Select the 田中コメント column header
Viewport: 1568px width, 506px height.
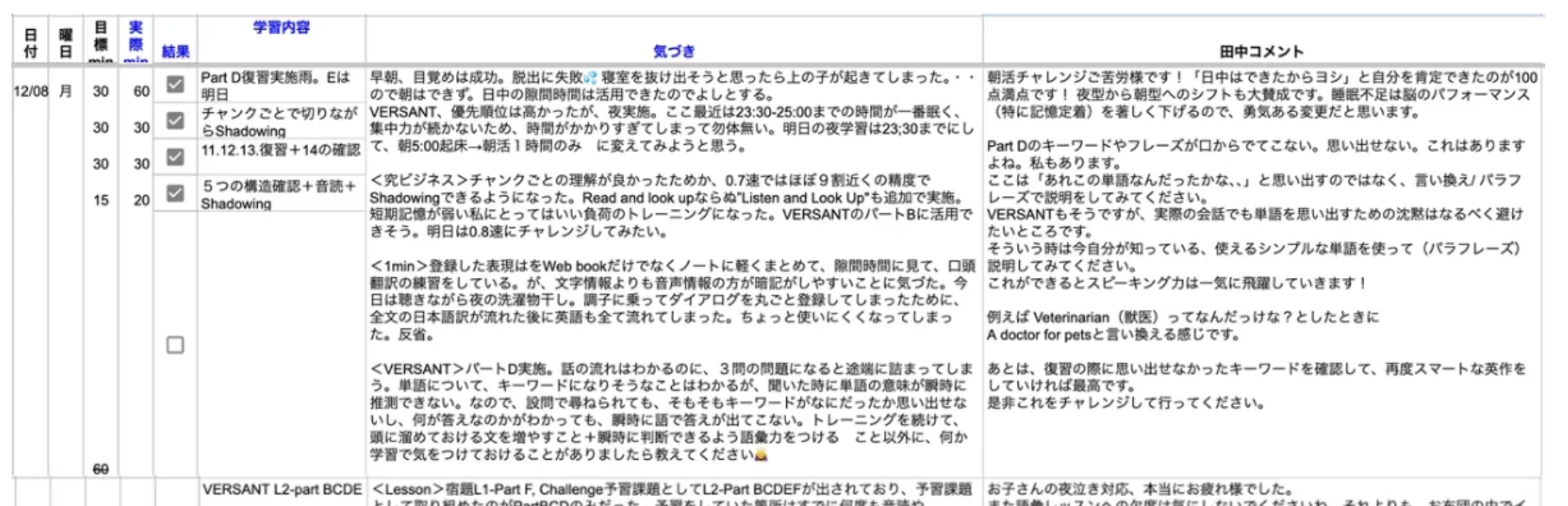coord(1261,51)
